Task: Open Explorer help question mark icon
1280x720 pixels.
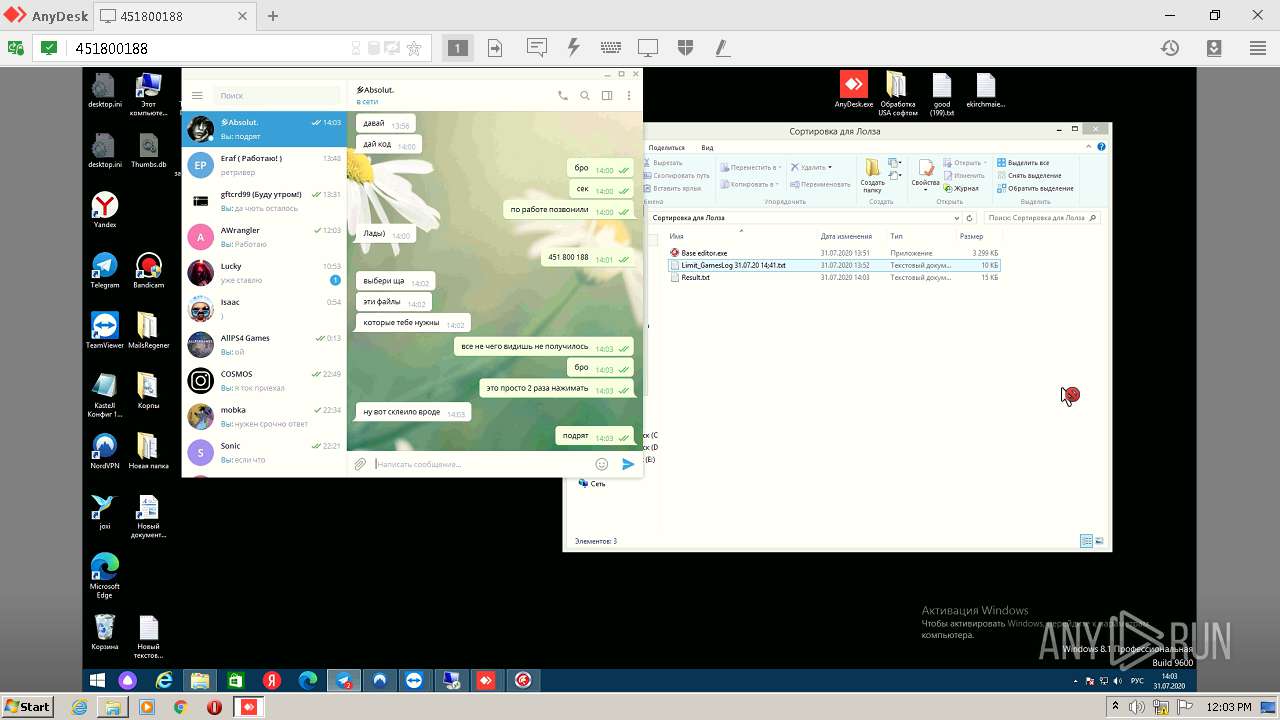Action: point(1102,147)
